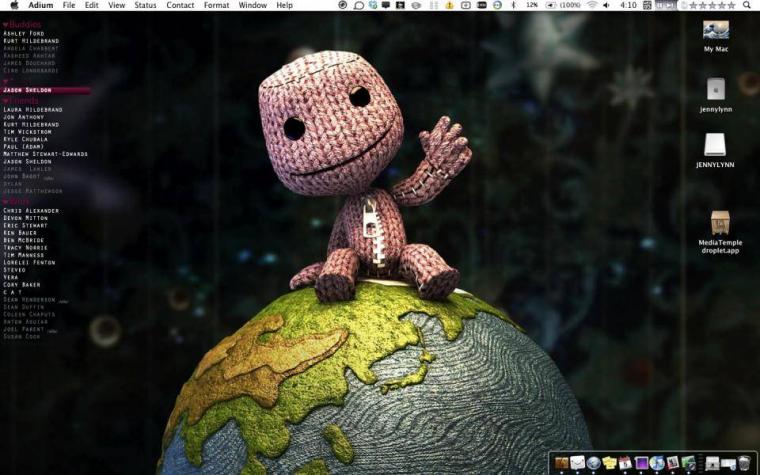Click the Spotlight search magnifier
Screen dimensions: 760x475
pos(747,5)
